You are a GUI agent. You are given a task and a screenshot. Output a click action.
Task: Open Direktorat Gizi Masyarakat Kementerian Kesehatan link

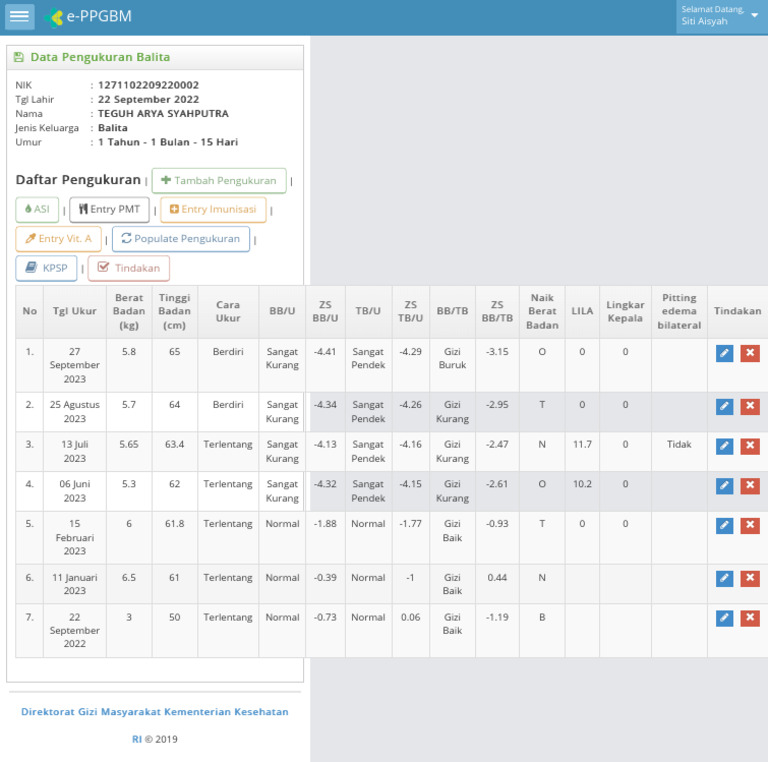(155, 712)
